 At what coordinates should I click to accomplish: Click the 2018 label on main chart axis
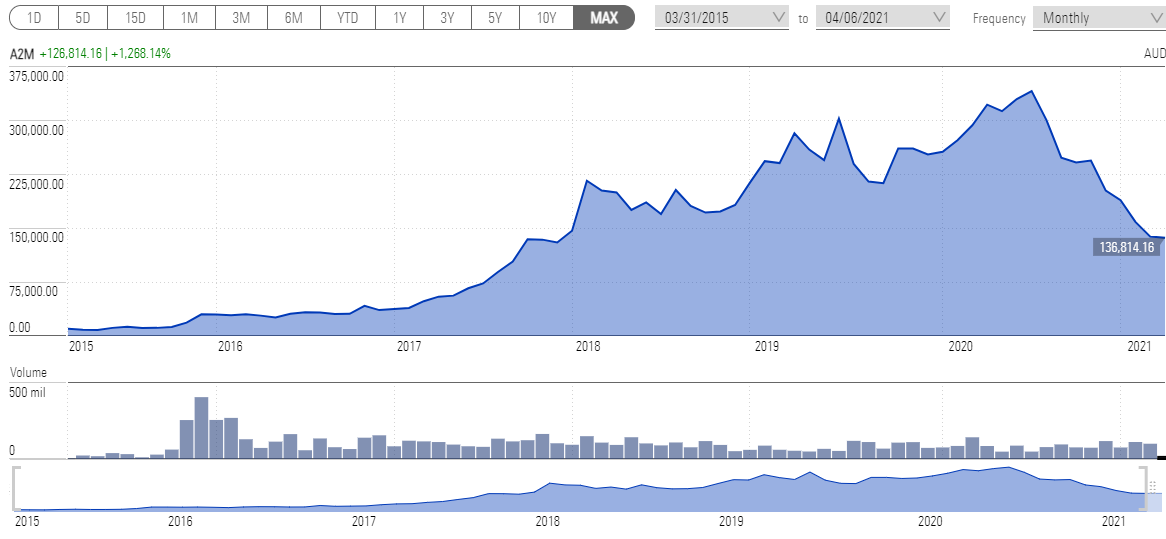587,346
